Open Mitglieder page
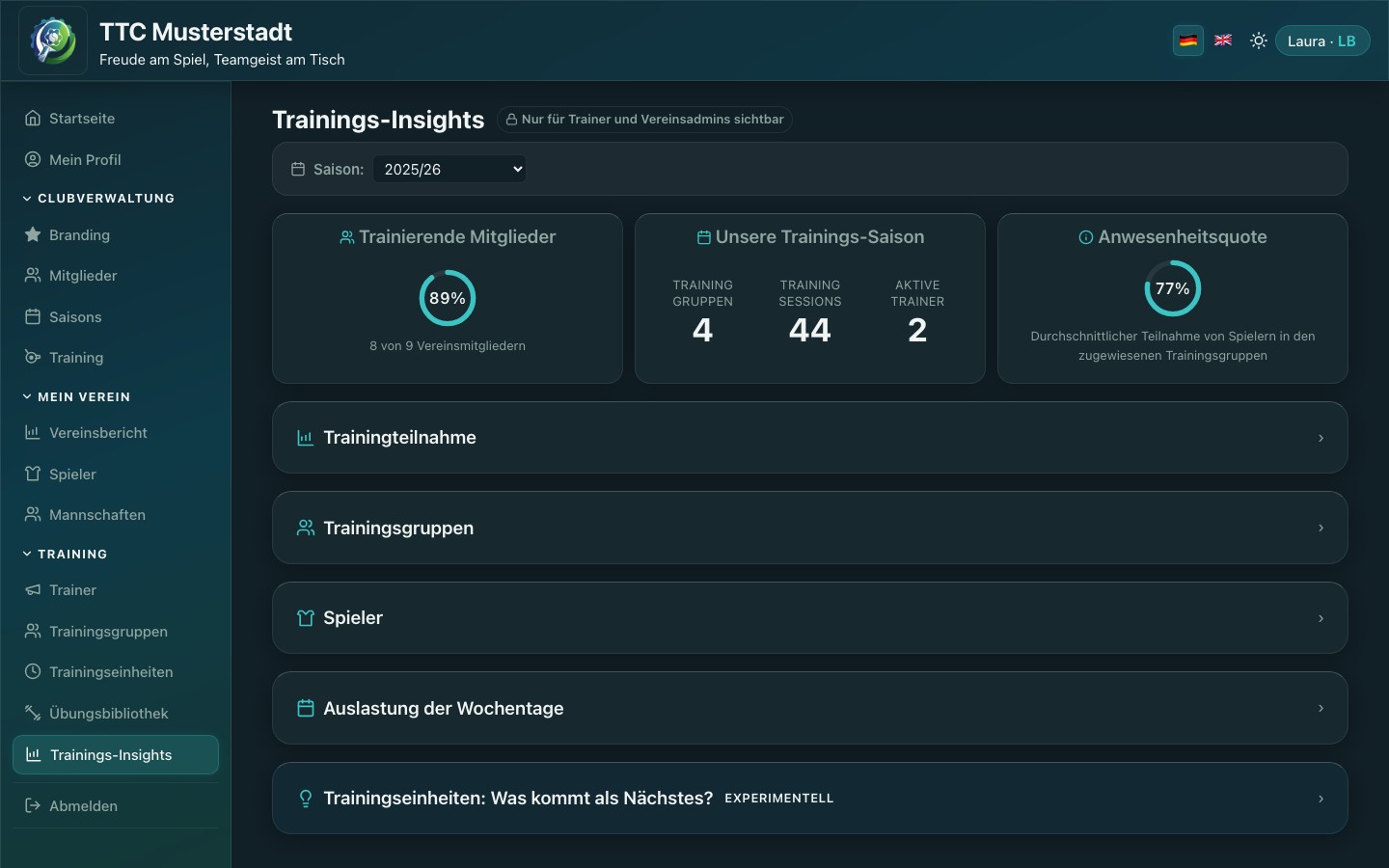The width and height of the screenshot is (1389, 868). tap(116, 276)
